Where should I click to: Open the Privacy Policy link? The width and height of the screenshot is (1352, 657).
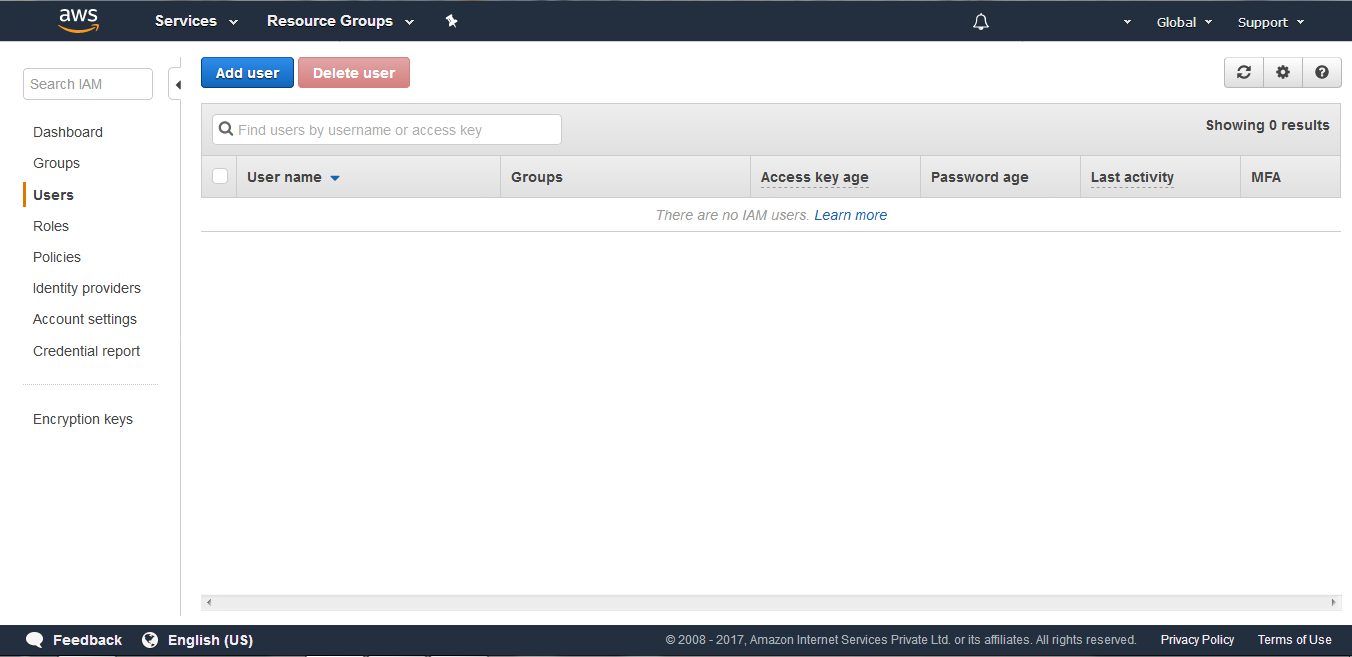pos(1197,640)
